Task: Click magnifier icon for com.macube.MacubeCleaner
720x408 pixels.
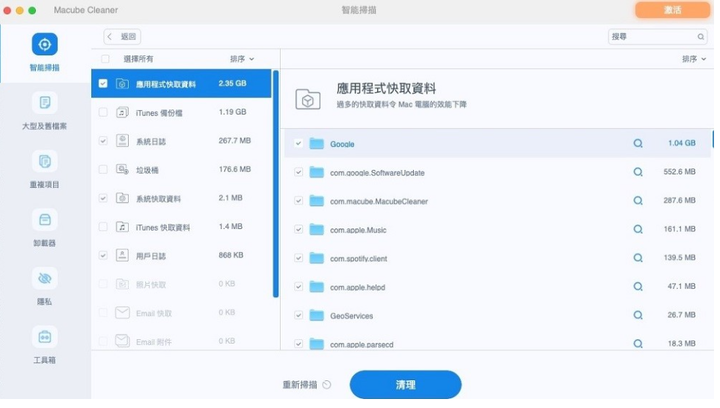Action: pyautogui.click(x=638, y=201)
